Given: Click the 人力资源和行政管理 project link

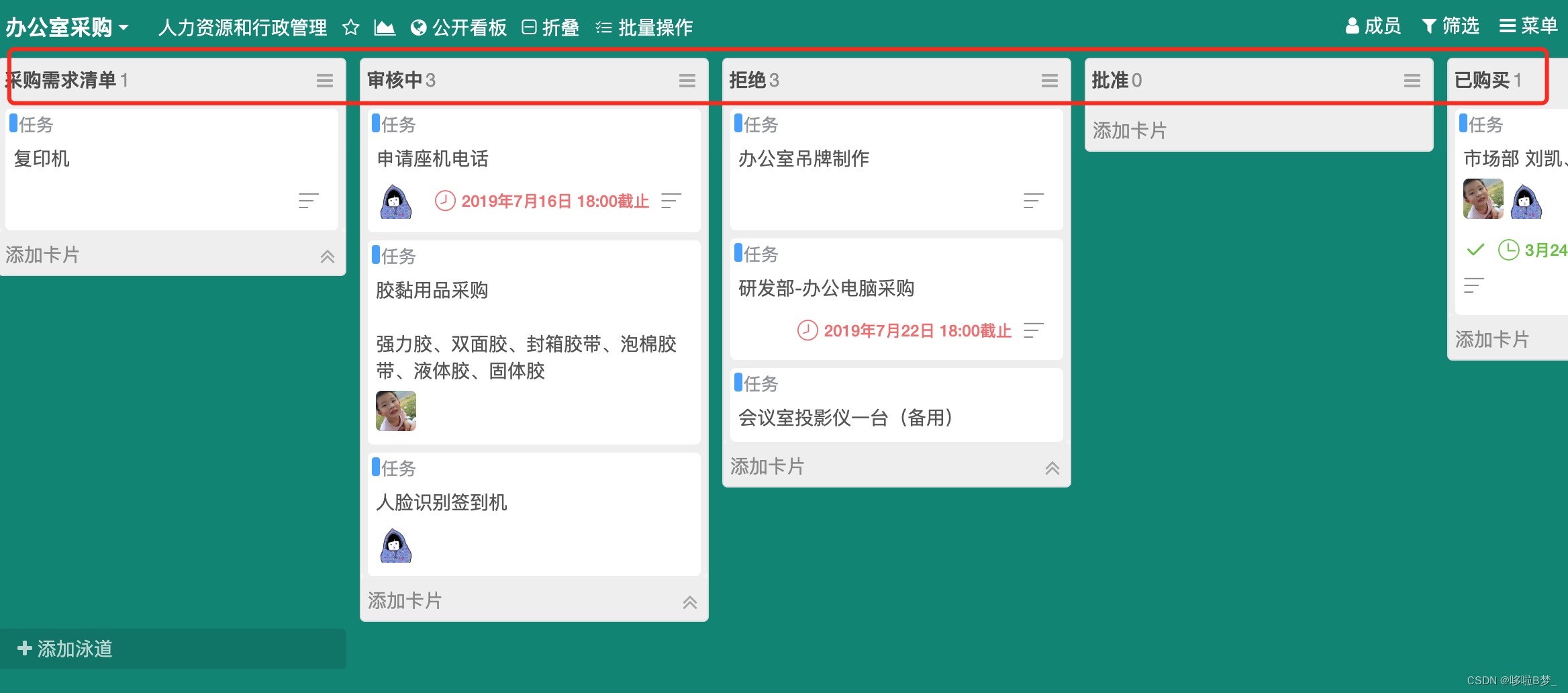Looking at the screenshot, I should (242, 27).
